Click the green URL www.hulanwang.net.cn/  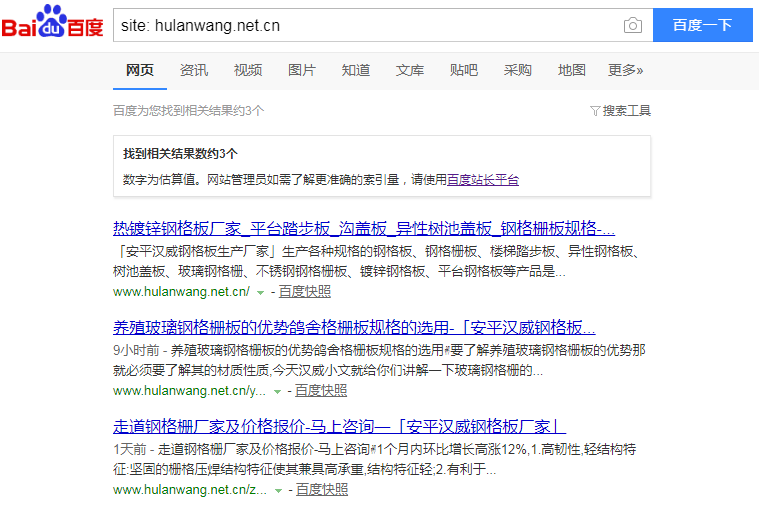(x=182, y=292)
